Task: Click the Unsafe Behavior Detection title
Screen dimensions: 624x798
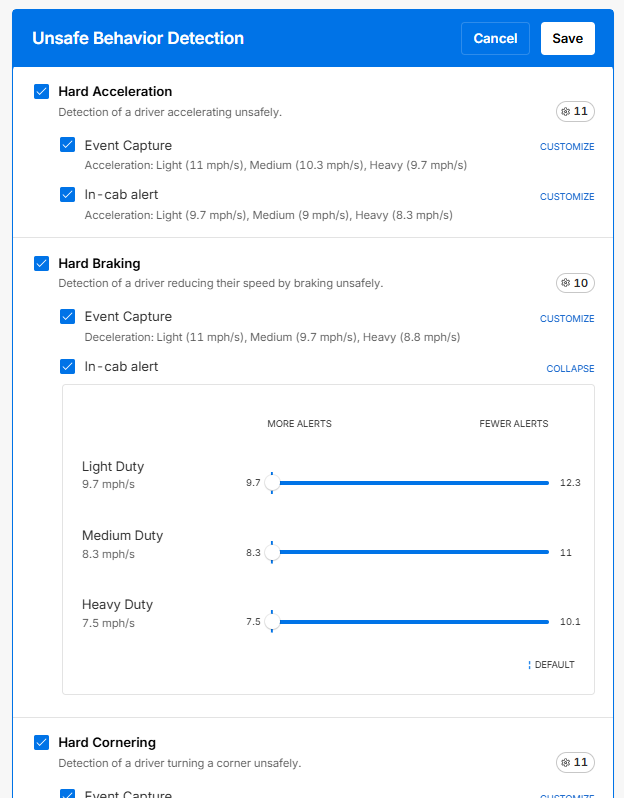Action: click(138, 38)
